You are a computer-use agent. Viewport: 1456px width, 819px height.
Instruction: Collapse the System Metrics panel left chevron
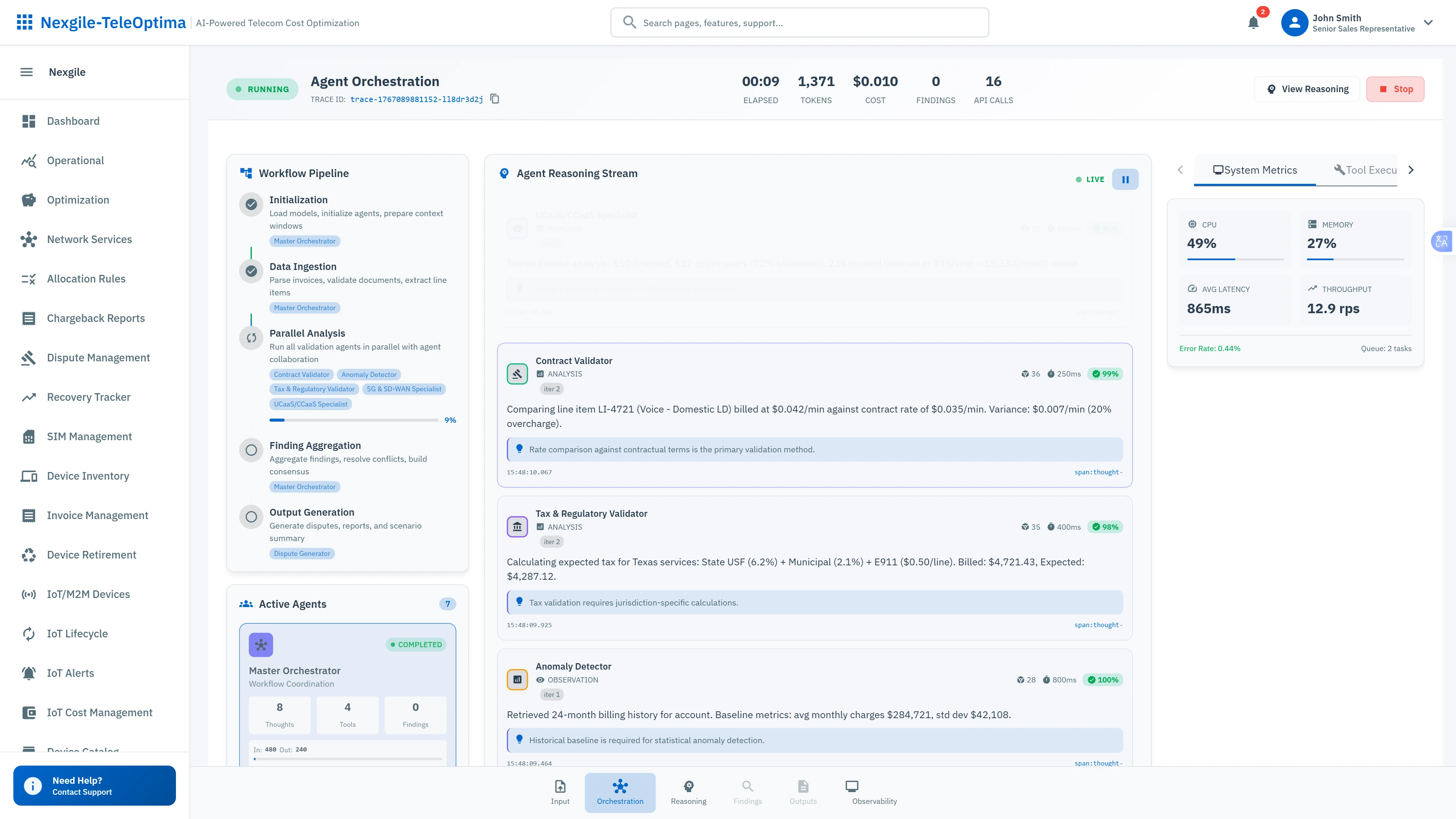click(1180, 169)
